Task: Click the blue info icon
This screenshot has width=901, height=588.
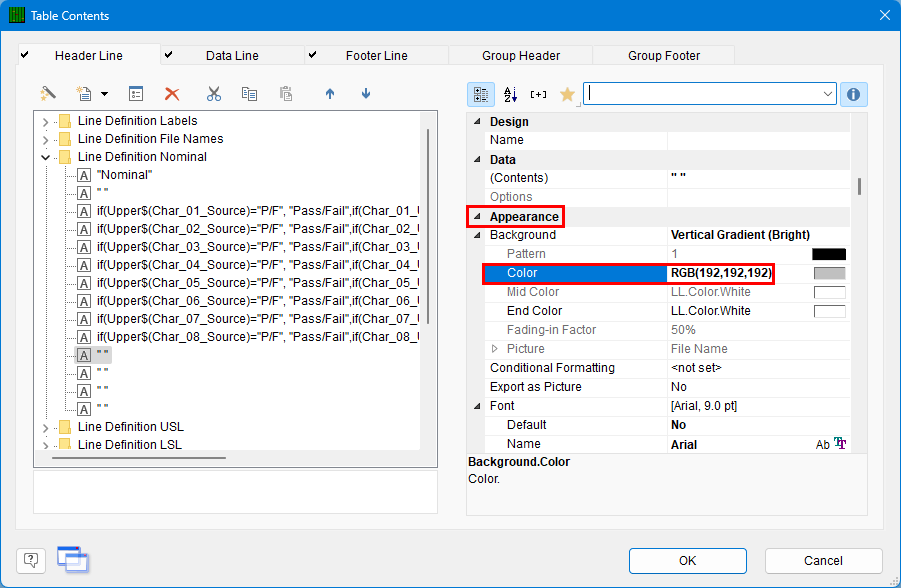Action: [x=853, y=94]
